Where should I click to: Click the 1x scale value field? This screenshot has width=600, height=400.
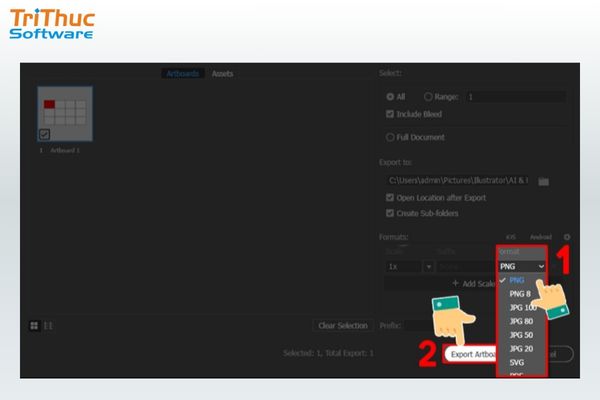[x=404, y=267]
